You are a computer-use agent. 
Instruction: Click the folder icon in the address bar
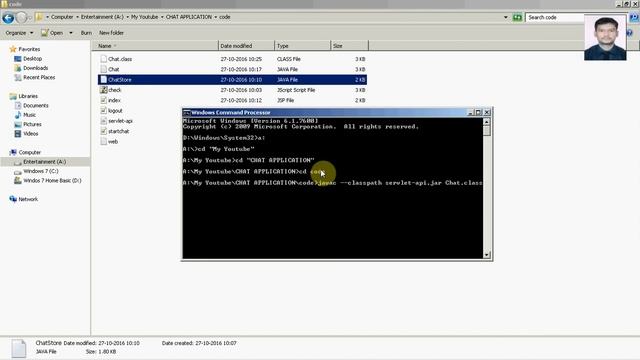coord(39,17)
